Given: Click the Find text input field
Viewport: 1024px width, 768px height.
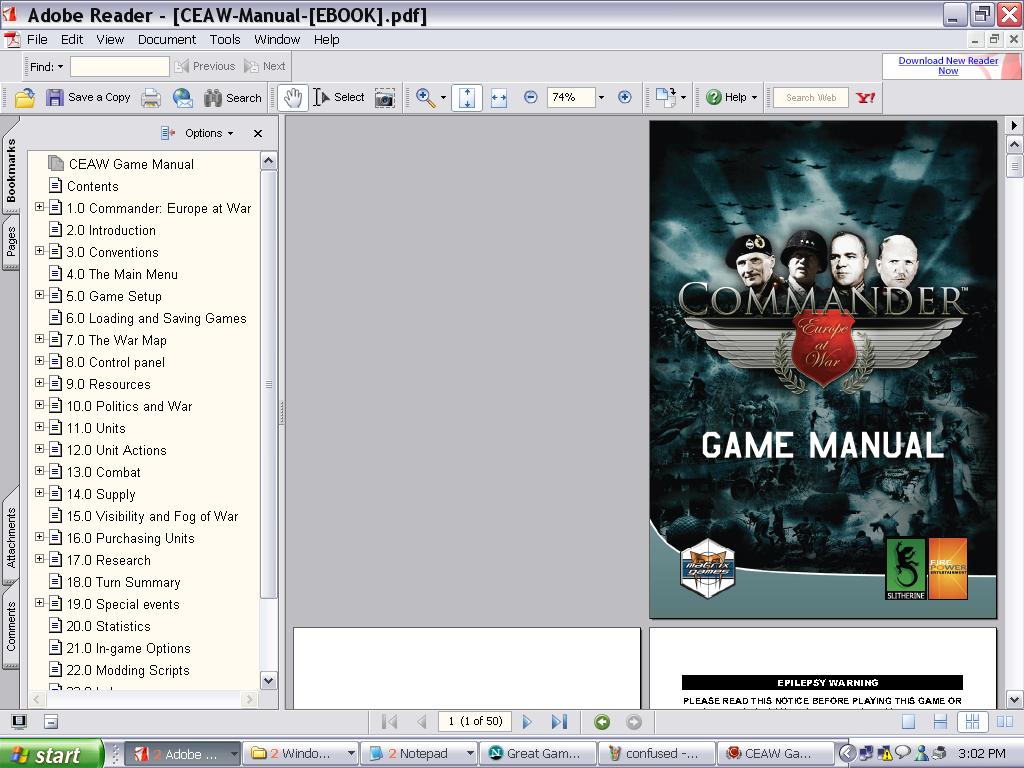Looking at the screenshot, I should point(120,66).
